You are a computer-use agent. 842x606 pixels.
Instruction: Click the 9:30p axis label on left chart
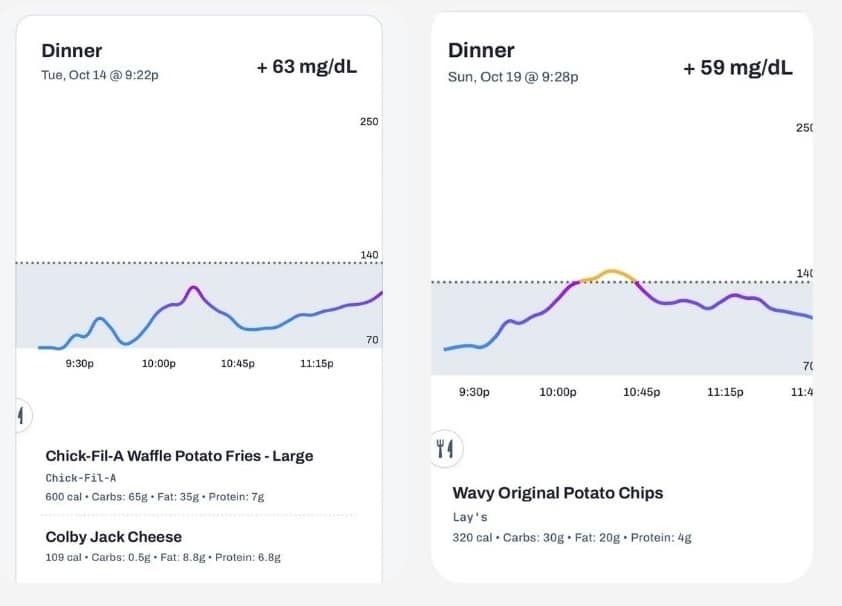click(x=80, y=364)
